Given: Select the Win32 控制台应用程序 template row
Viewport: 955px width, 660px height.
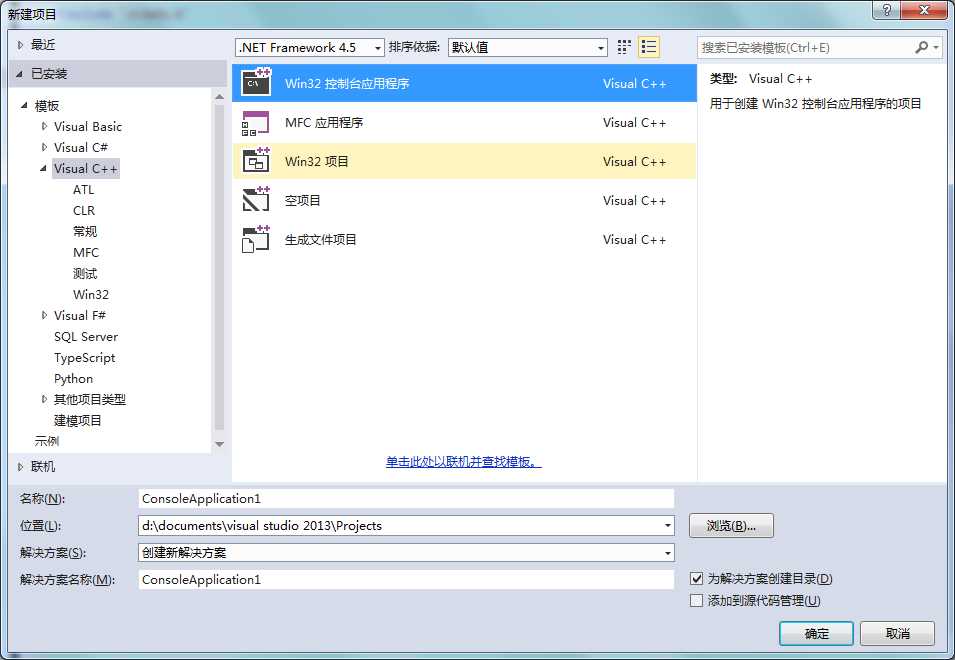Looking at the screenshot, I should click(464, 83).
